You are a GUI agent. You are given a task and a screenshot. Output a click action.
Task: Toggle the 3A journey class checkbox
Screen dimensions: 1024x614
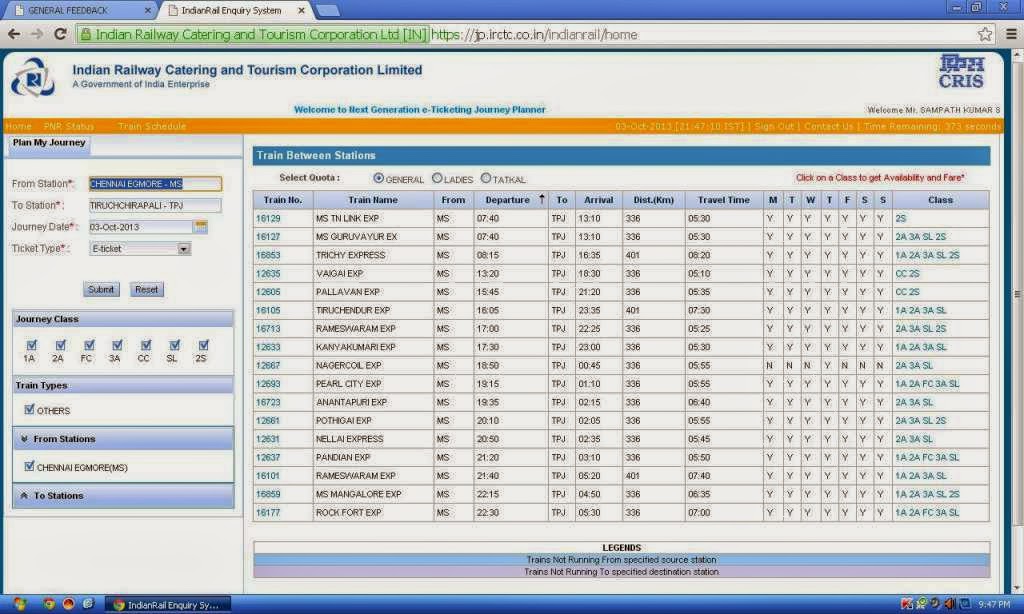[x=117, y=345]
